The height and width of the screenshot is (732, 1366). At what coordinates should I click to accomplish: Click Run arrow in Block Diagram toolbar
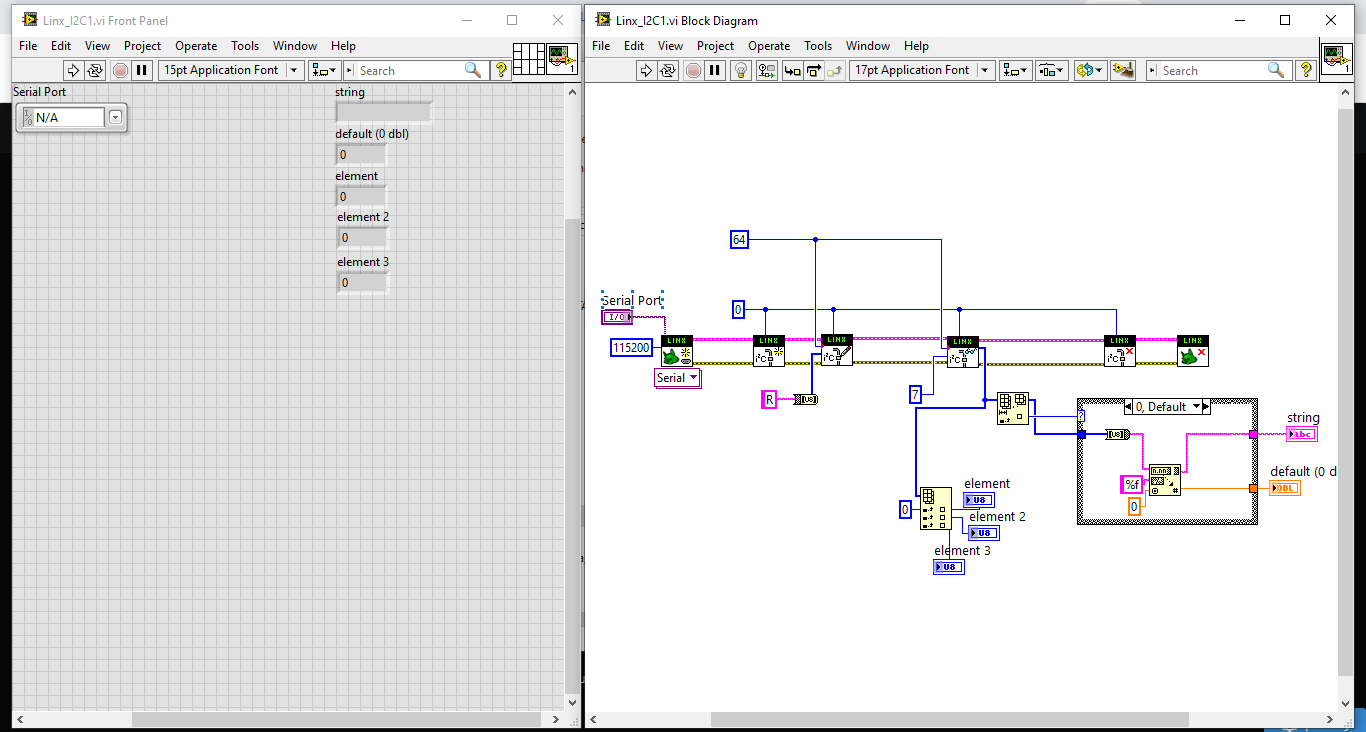(x=646, y=70)
